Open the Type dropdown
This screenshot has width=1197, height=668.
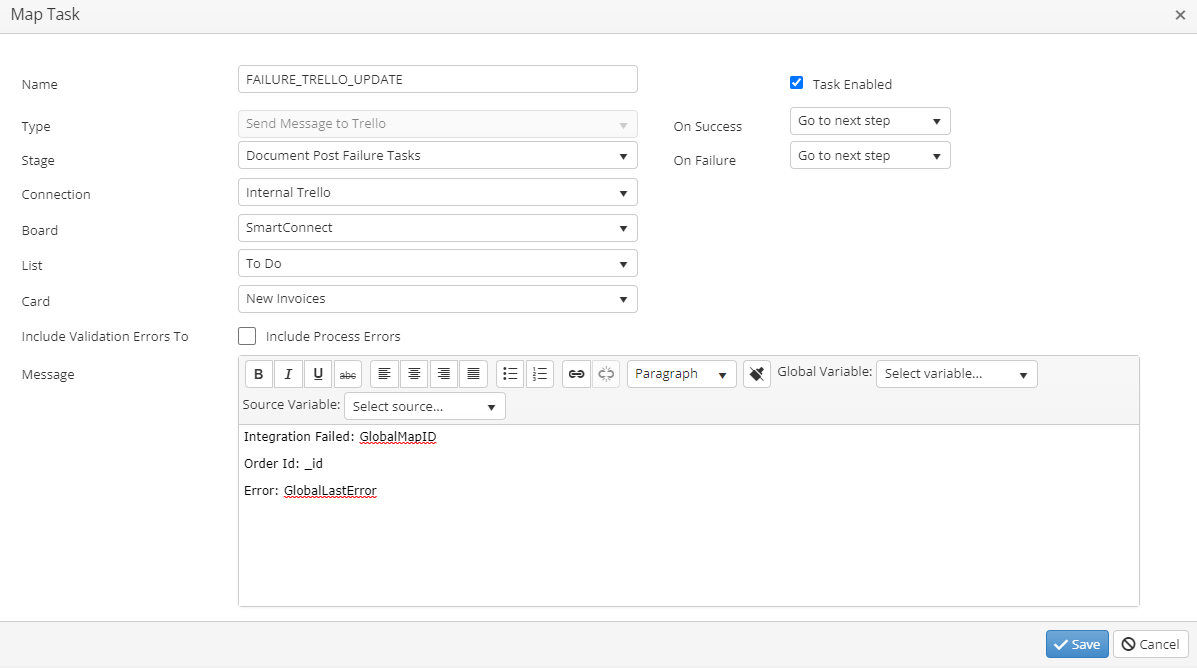[x=437, y=124]
